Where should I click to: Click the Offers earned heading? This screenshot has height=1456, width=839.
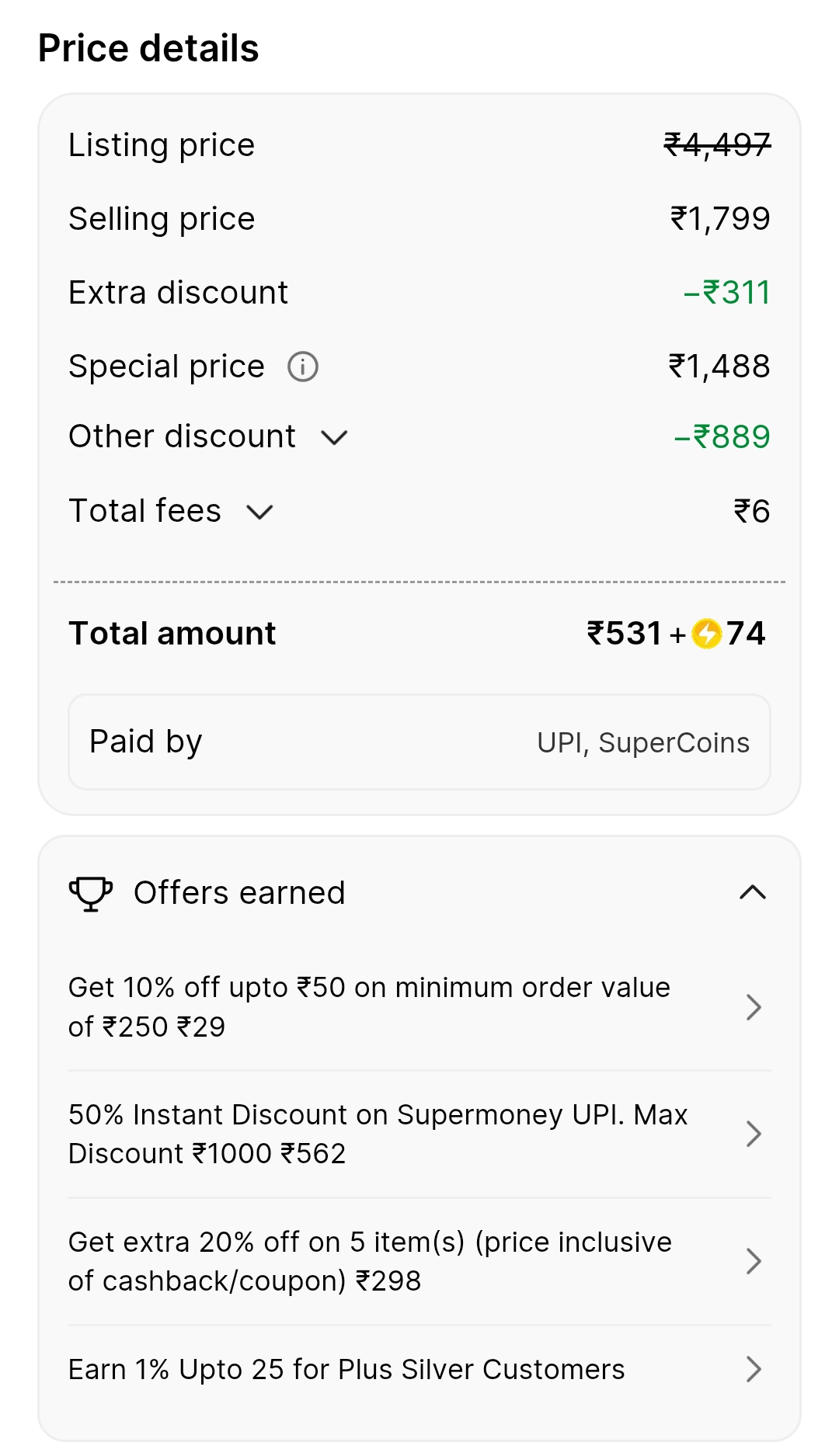coord(239,893)
